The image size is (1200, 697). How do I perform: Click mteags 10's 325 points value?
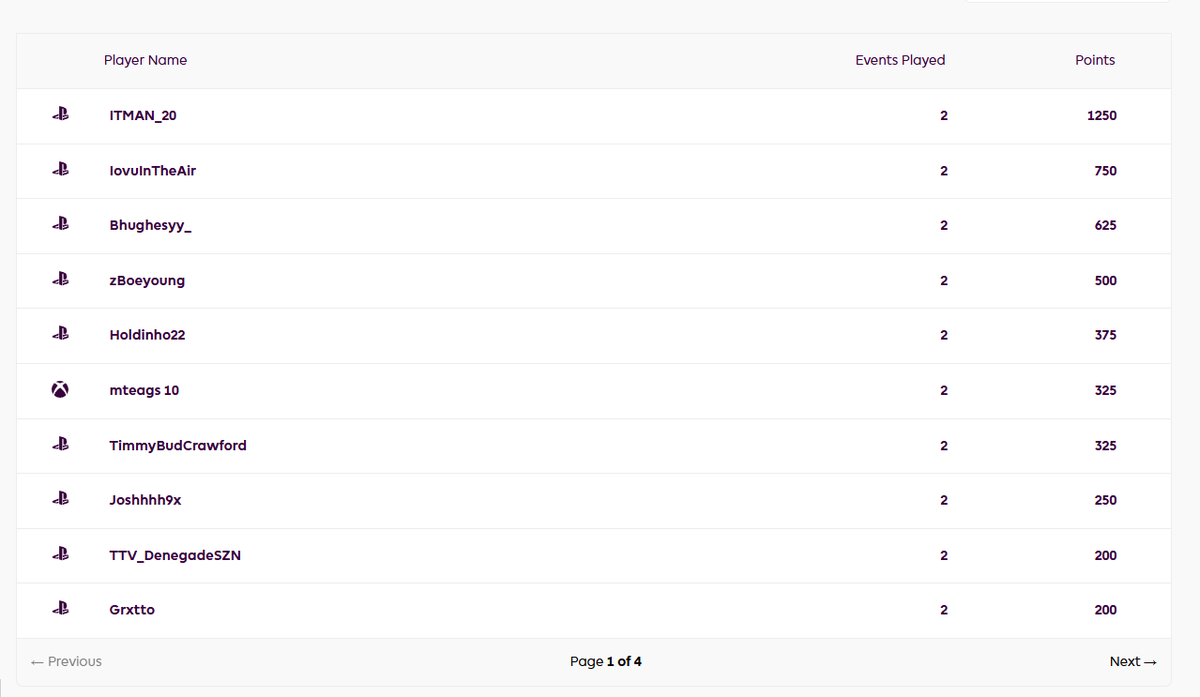(1105, 391)
